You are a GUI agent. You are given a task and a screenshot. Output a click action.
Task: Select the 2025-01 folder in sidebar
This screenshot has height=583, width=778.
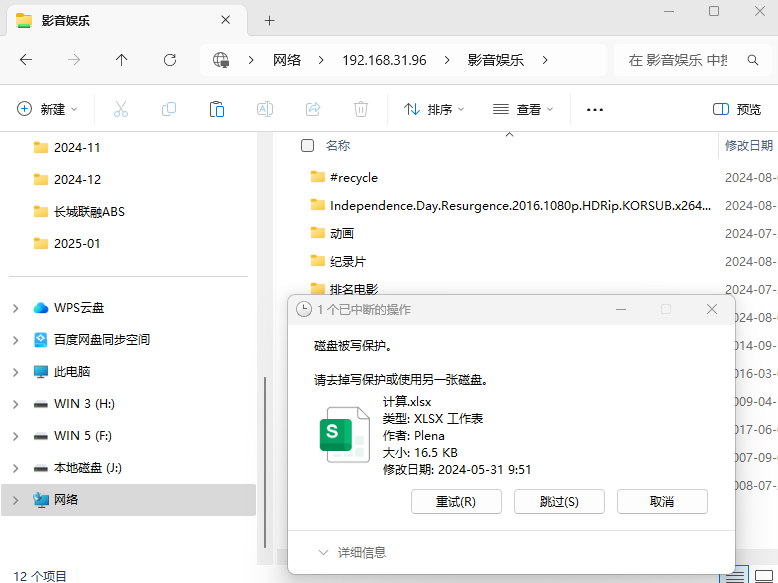[77, 244]
